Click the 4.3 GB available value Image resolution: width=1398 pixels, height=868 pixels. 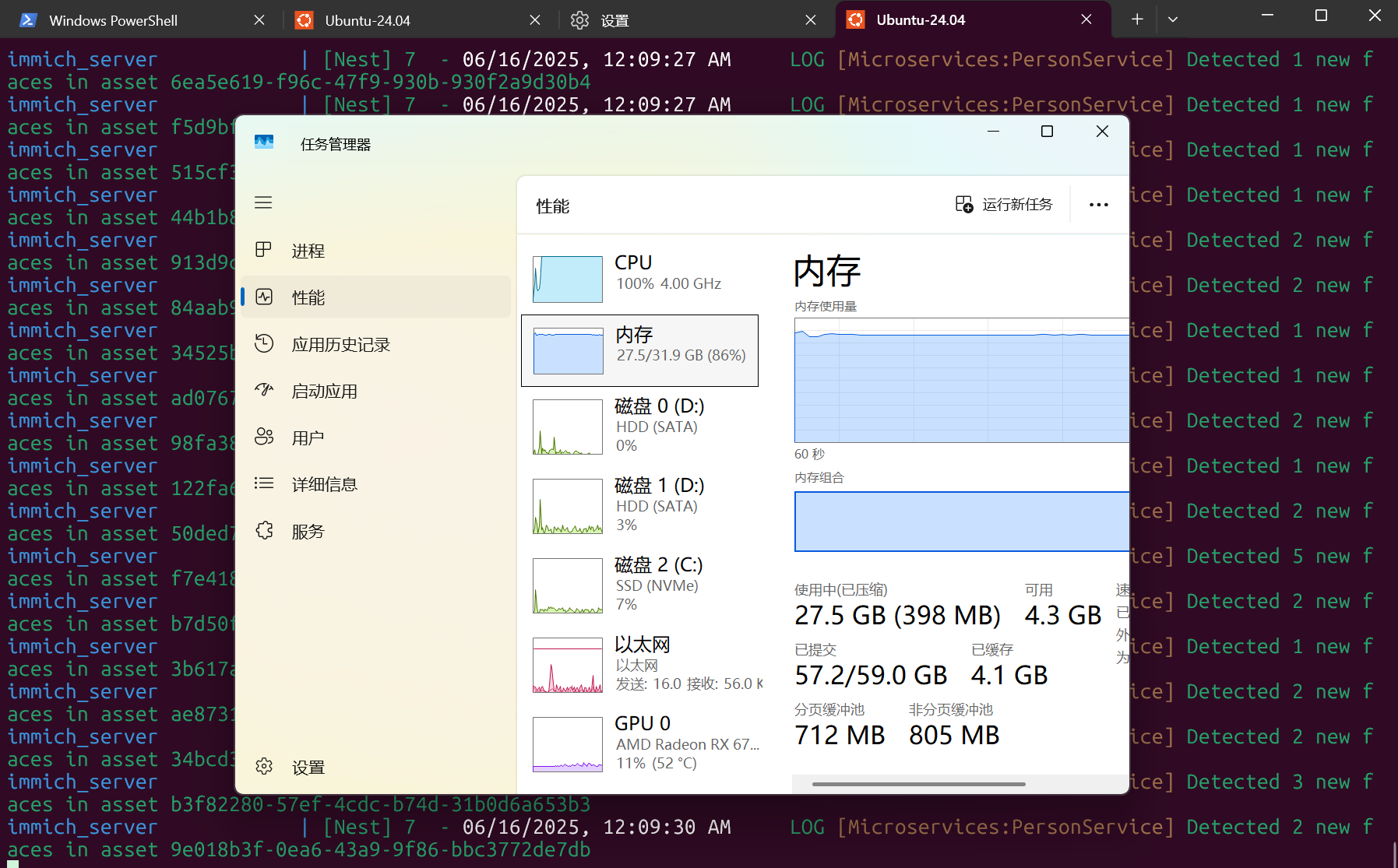coord(1062,615)
